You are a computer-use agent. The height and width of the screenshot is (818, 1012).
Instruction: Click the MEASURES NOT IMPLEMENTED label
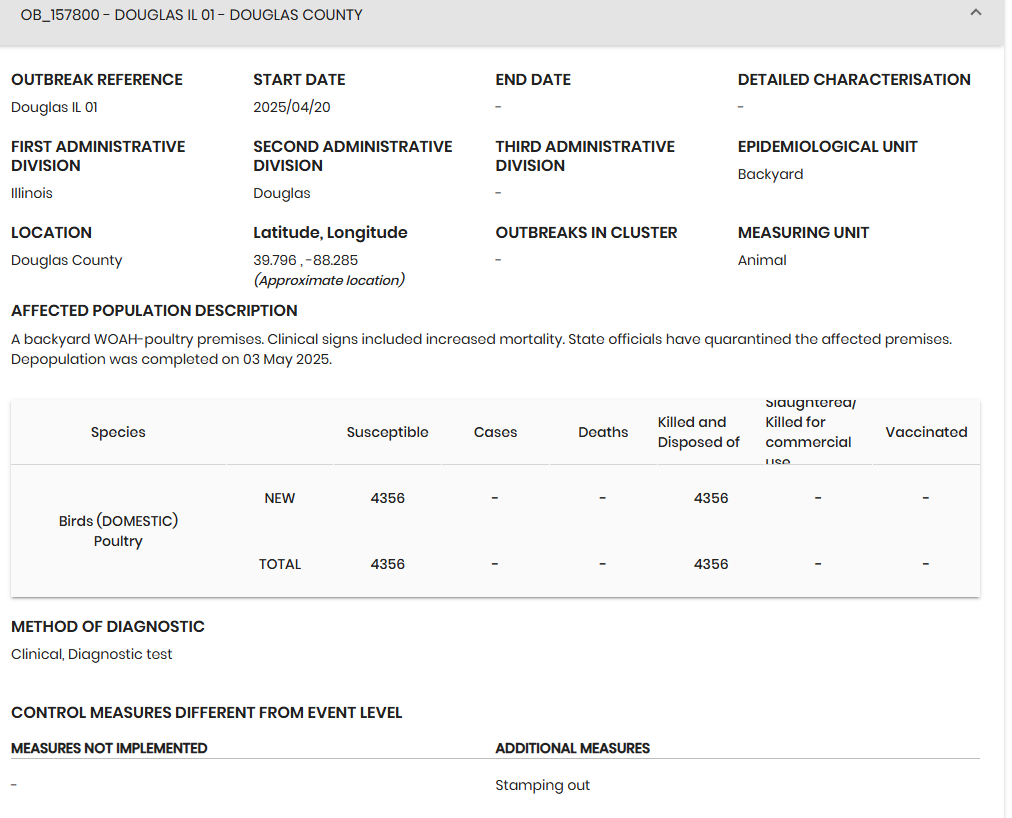109,748
